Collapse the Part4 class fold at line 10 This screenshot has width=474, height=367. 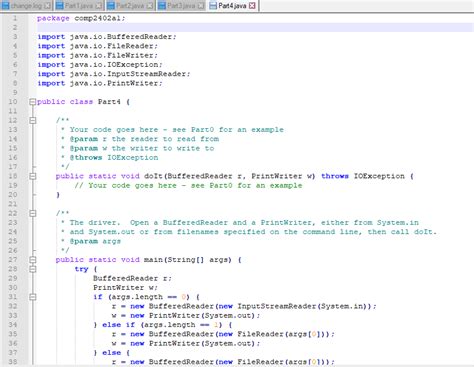32,102
